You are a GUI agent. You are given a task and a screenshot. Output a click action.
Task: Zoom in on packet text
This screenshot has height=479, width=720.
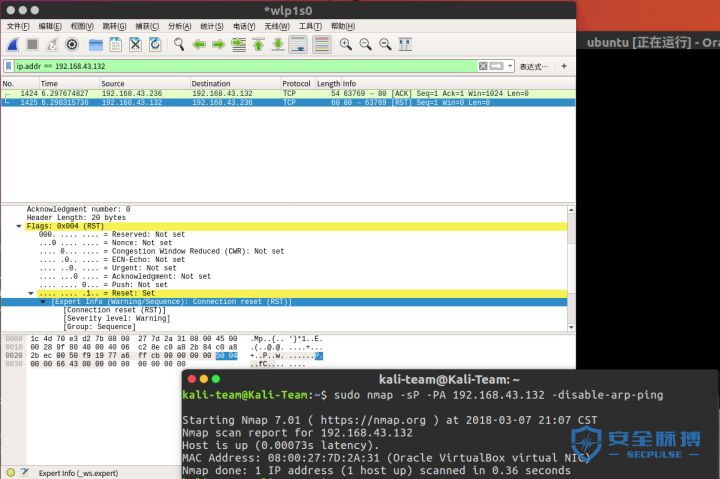[345, 45]
